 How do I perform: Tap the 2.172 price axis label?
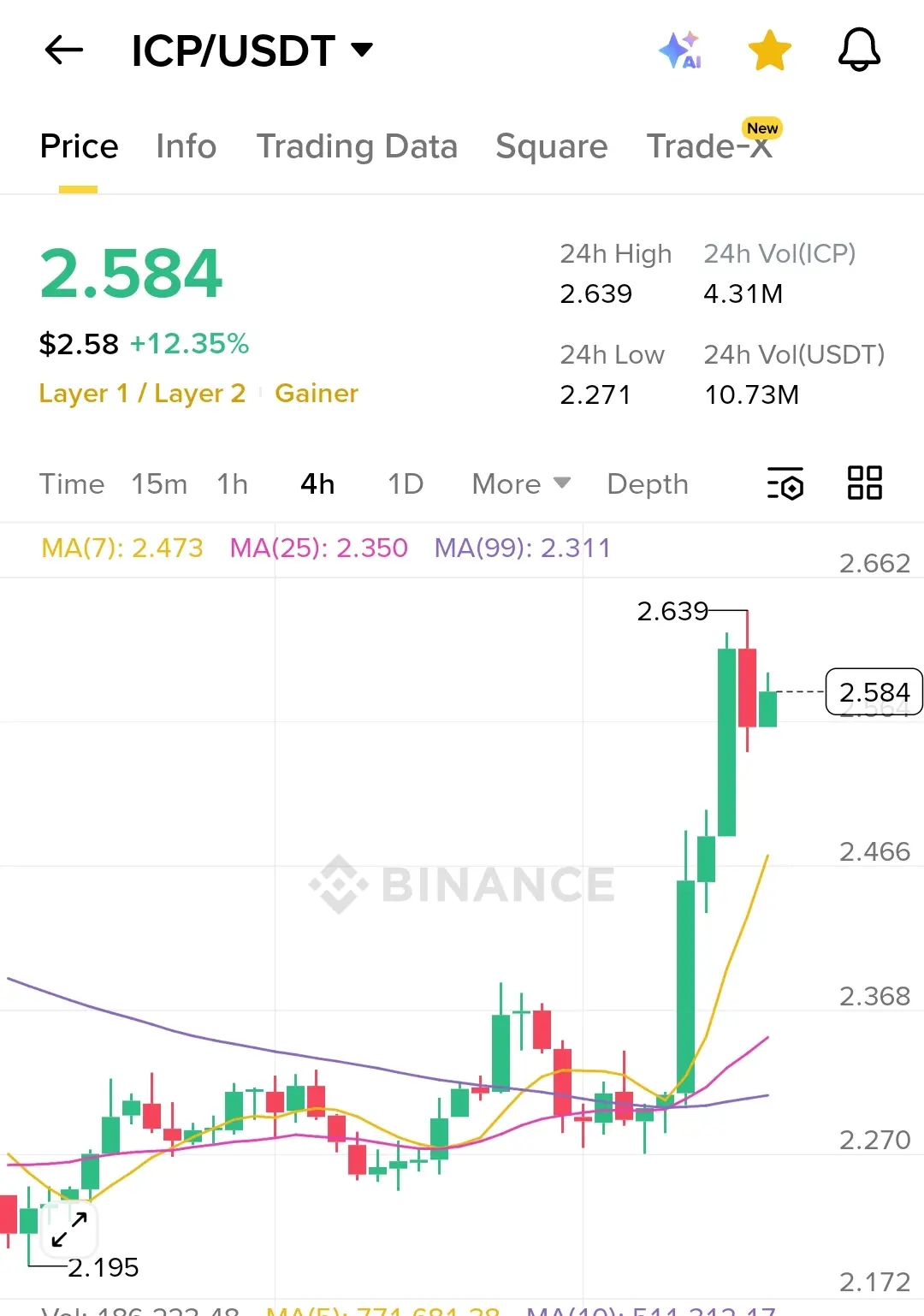pyautogui.click(x=874, y=1282)
